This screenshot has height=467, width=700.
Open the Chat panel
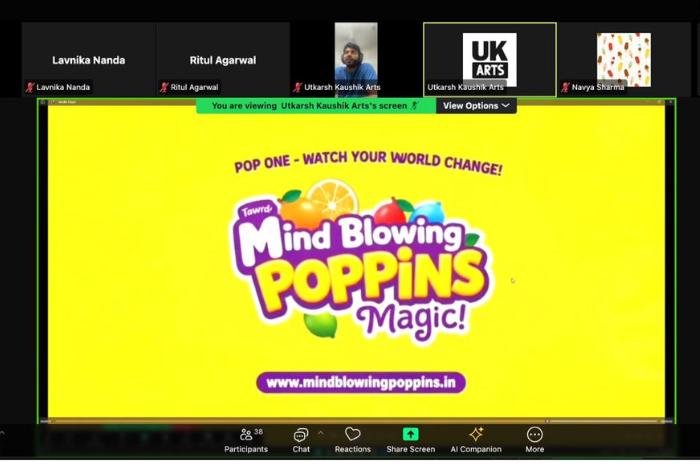tap(301, 440)
